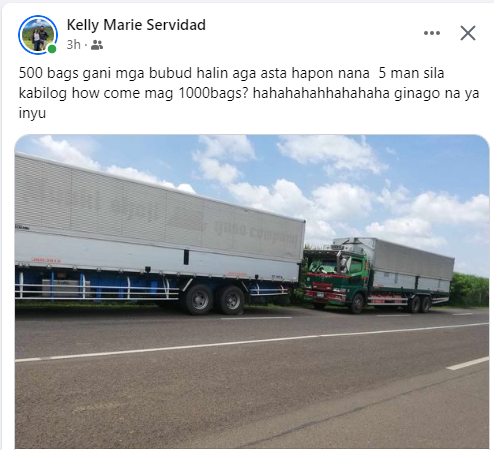494x450 pixels.
Task: Click the word "inyu" ending the caption
Action: point(32,113)
